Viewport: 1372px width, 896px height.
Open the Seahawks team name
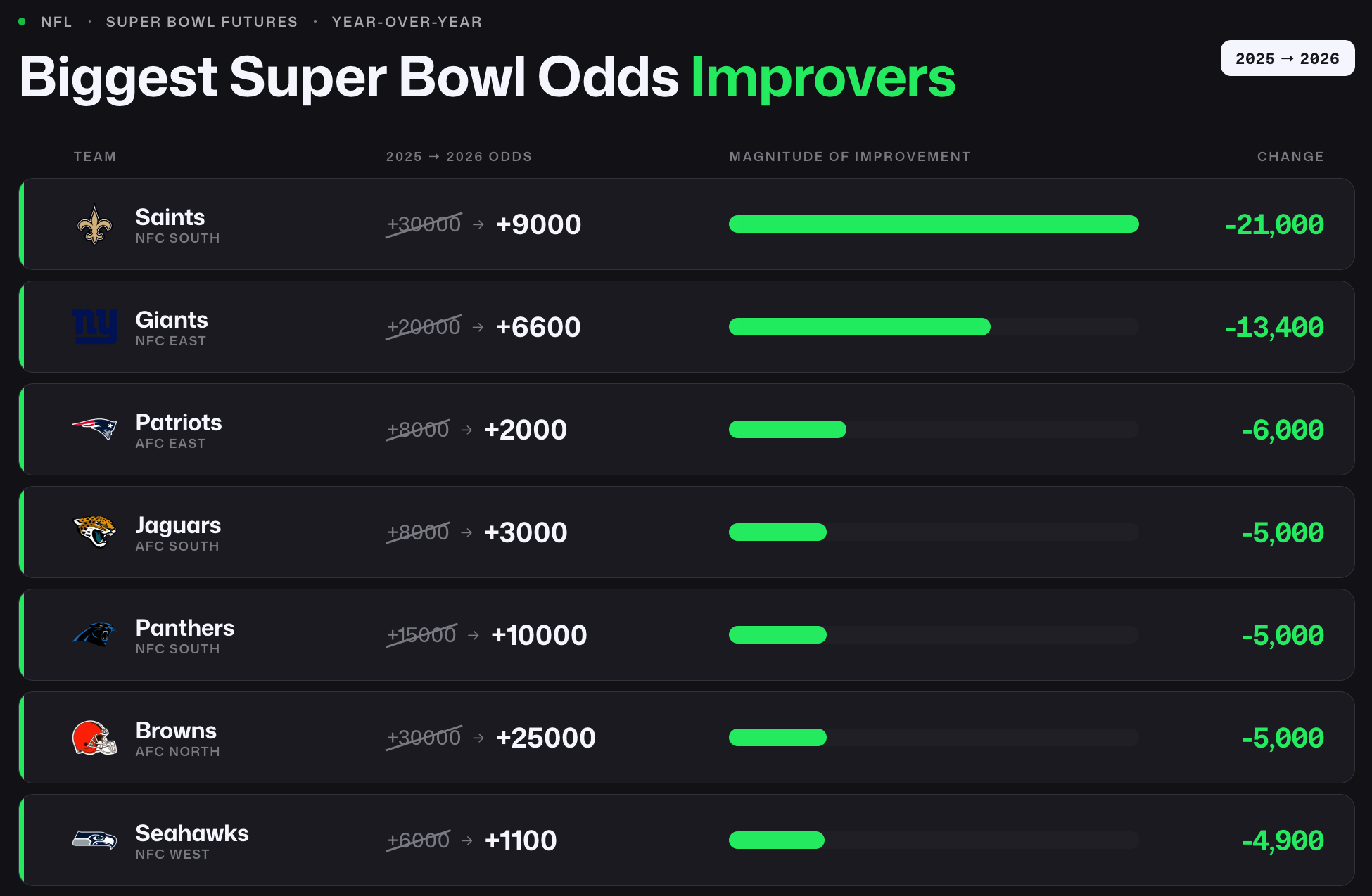click(192, 833)
